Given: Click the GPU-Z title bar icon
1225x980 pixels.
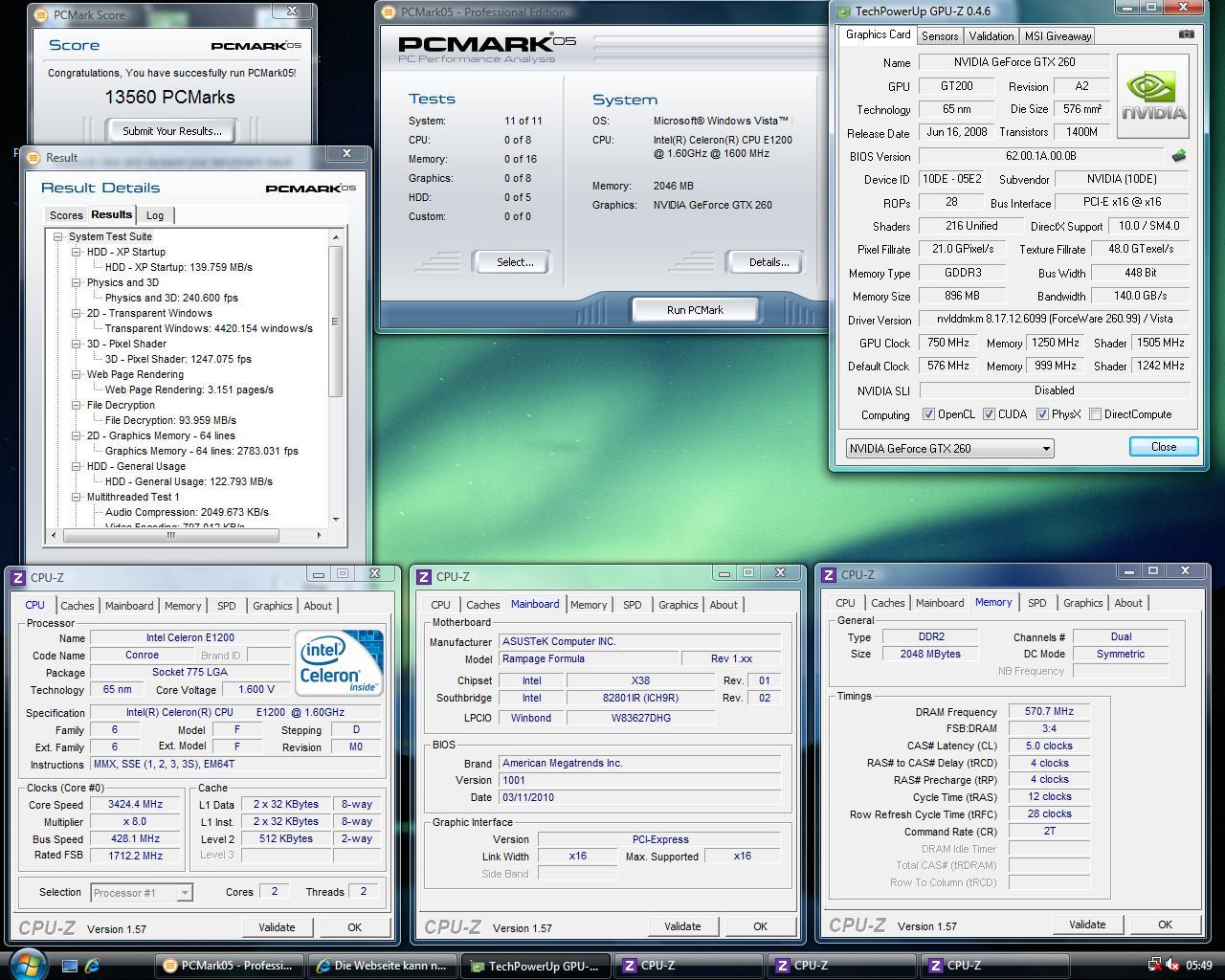Looking at the screenshot, I should [x=843, y=11].
